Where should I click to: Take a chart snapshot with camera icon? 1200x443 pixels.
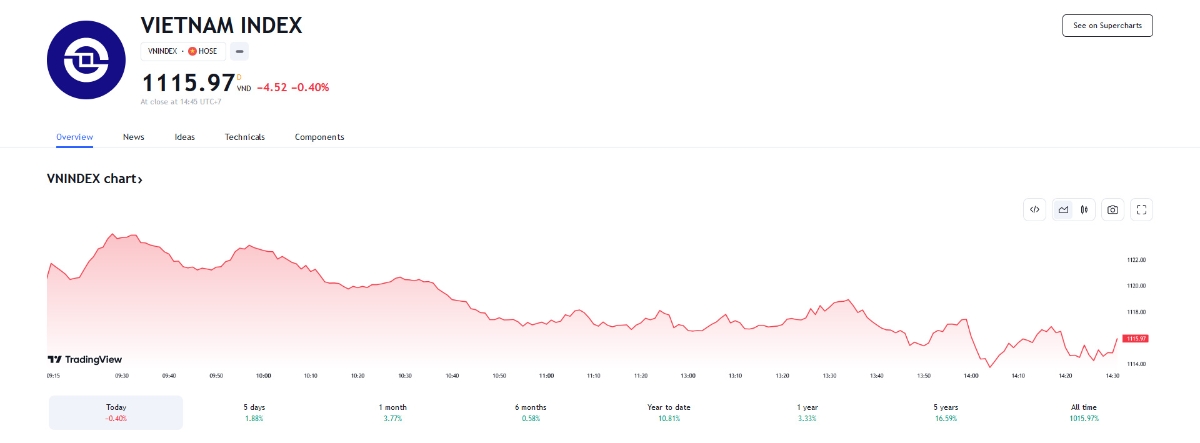pyautogui.click(x=1112, y=209)
